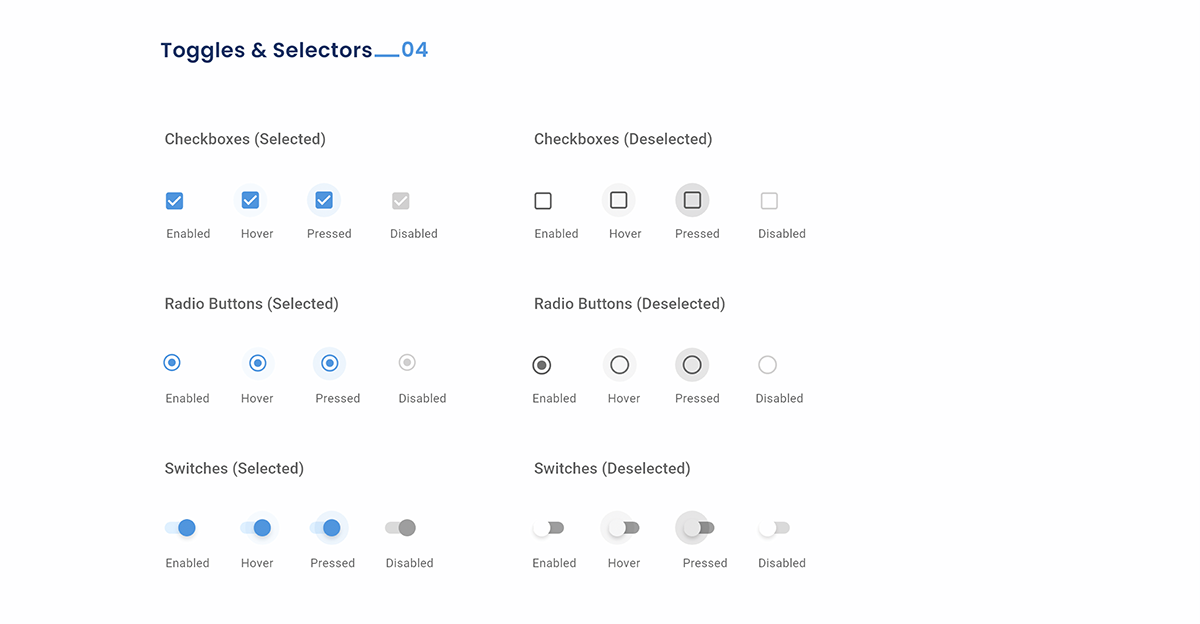The height and width of the screenshot is (624, 1200).
Task: Select the Hover blue radio button
Action: pyautogui.click(x=257, y=363)
